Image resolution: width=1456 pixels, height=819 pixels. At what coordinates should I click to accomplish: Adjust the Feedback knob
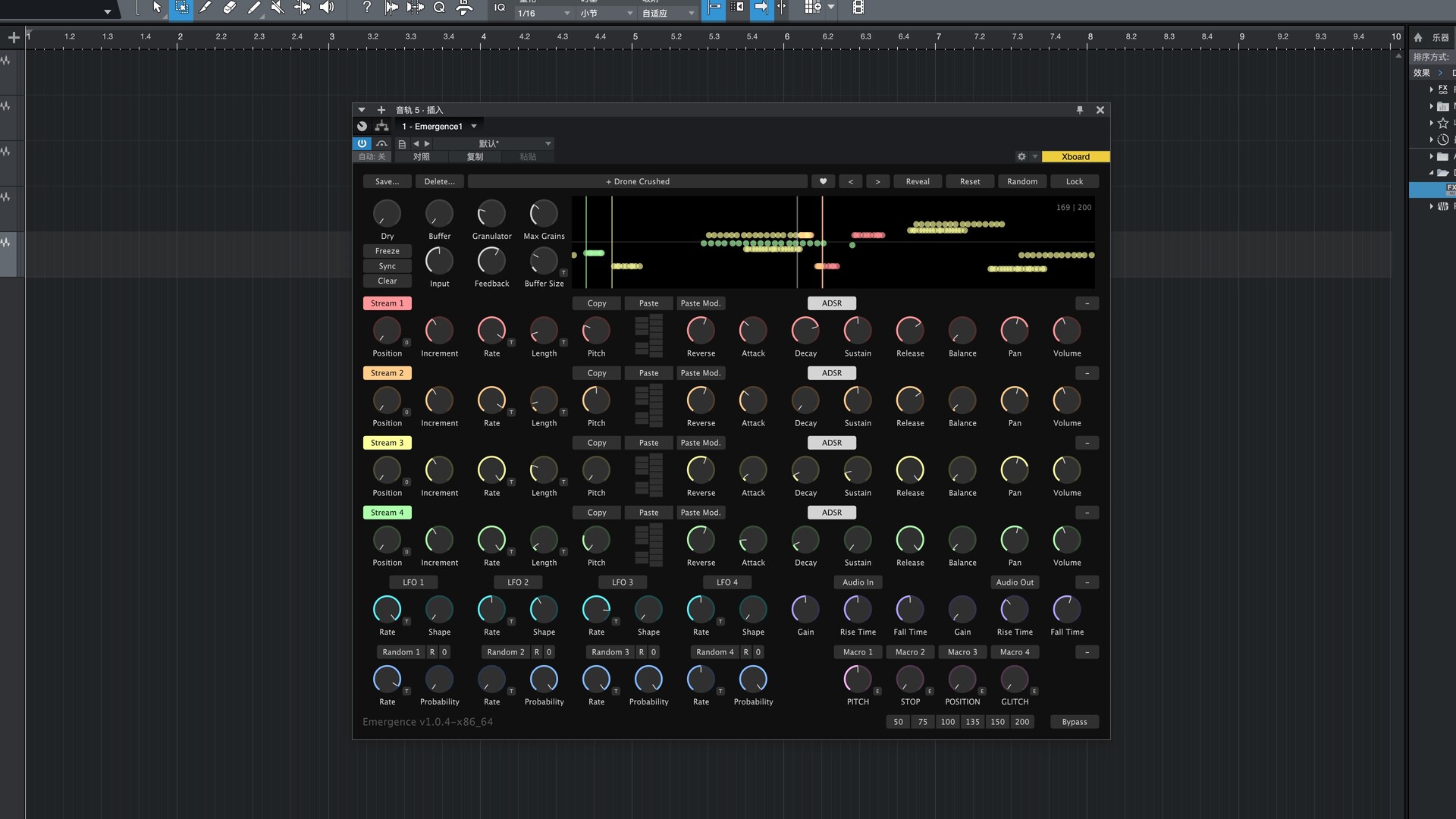click(x=491, y=262)
